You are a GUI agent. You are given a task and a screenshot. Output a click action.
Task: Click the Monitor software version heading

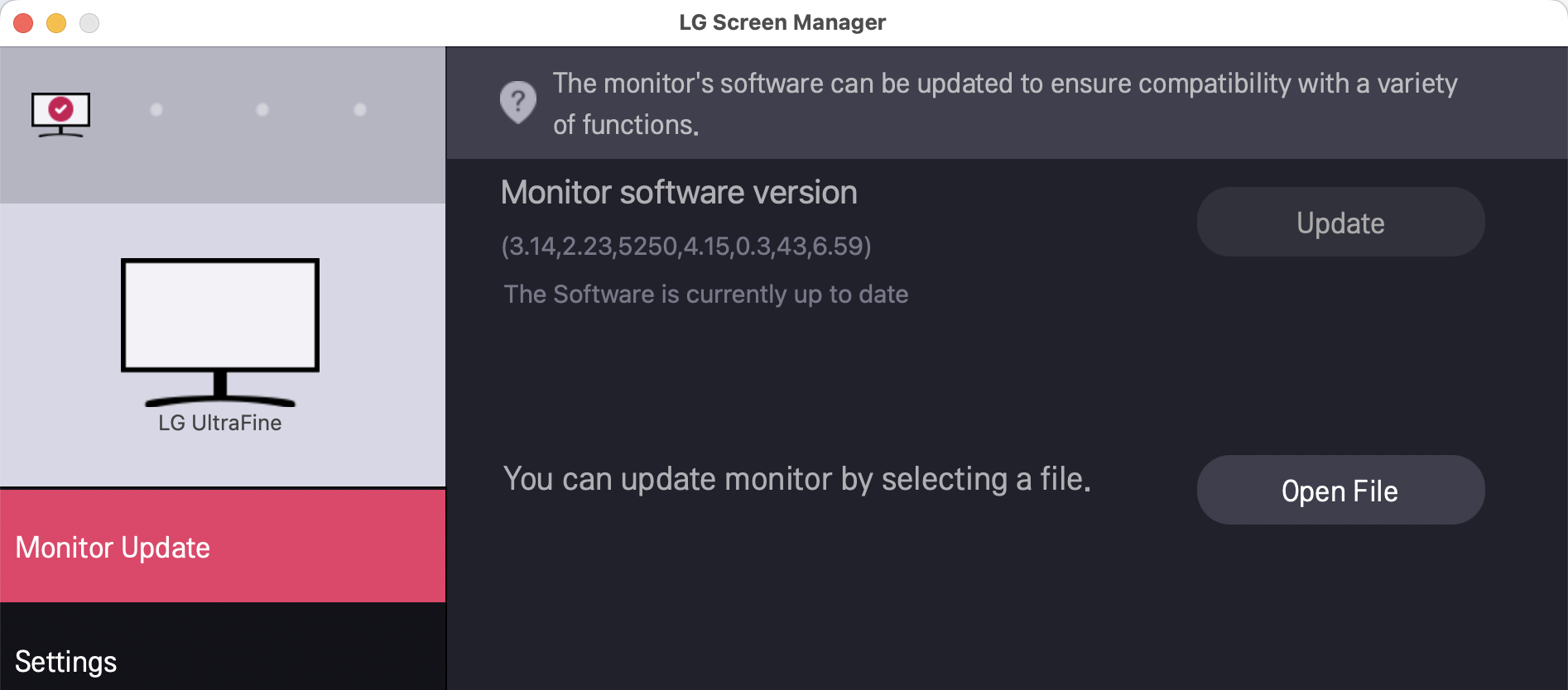click(679, 192)
